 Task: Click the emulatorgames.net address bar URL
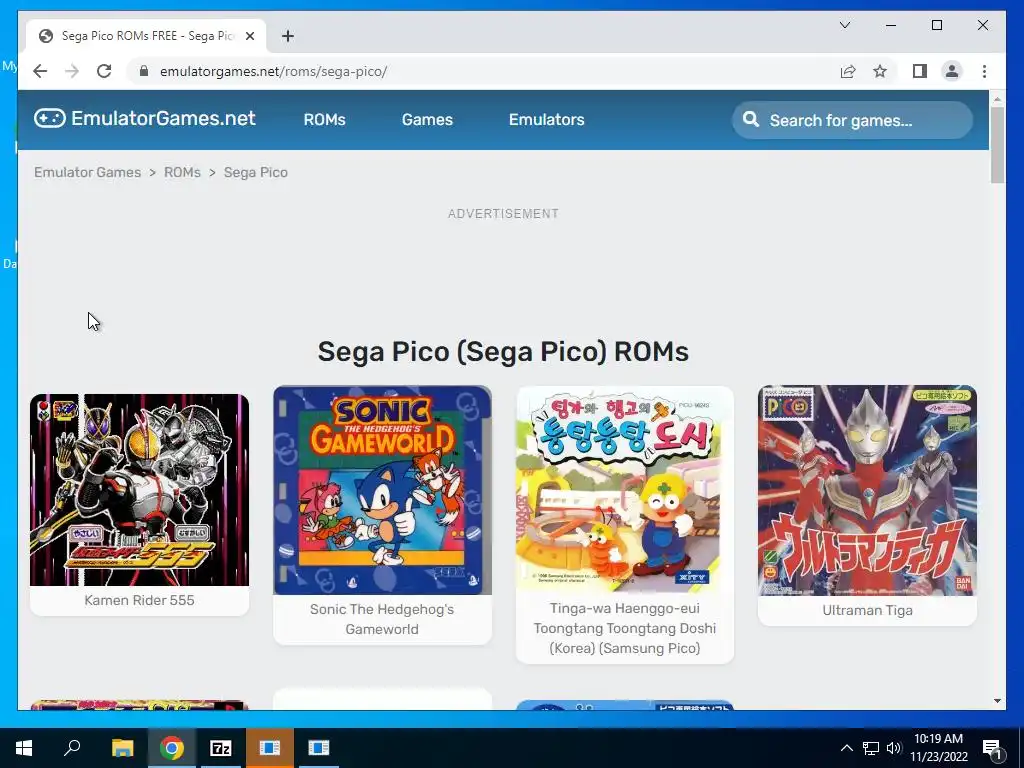coord(274,71)
